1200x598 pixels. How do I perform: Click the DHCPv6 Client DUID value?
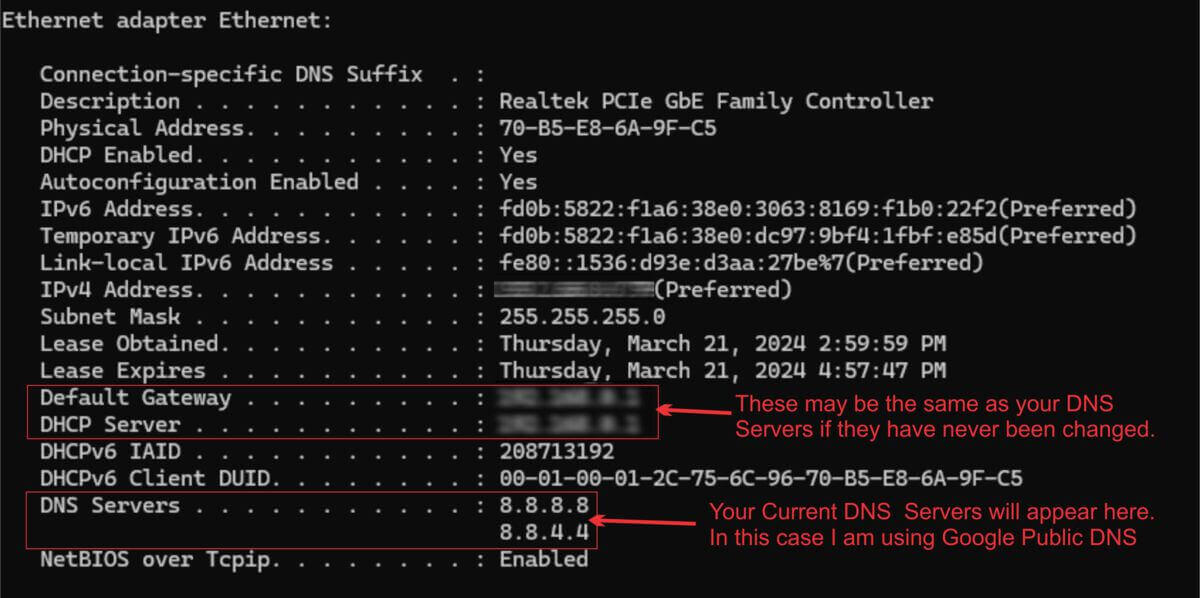click(x=761, y=478)
